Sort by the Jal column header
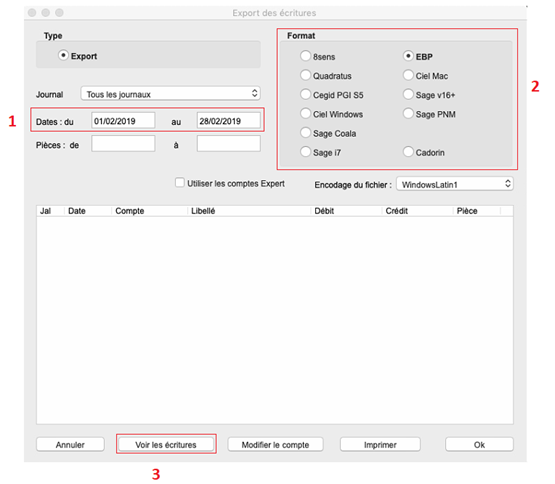This screenshot has width=555, height=484. 50,211
